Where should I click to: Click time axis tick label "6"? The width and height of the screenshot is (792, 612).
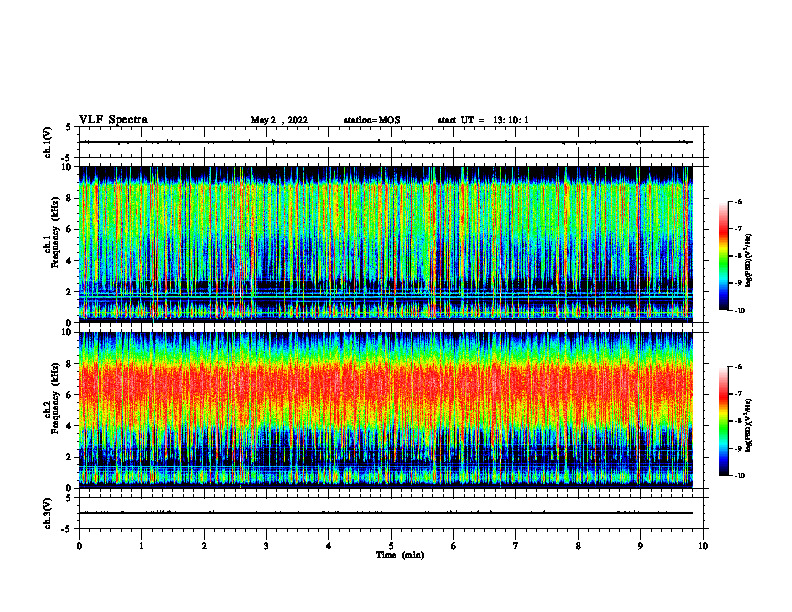pos(454,546)
